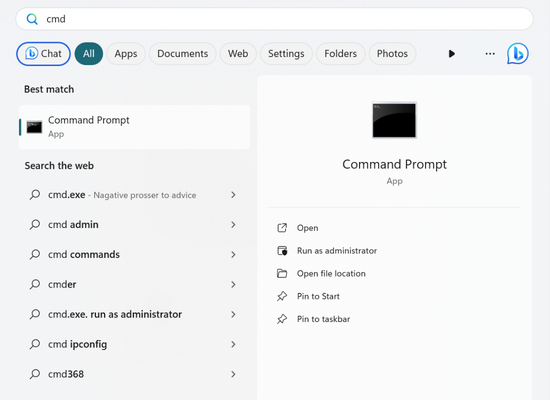This screenshot has height=400, width=550.
Task: Click the large Command Prompt preview icon
Action: pos(394,120)
